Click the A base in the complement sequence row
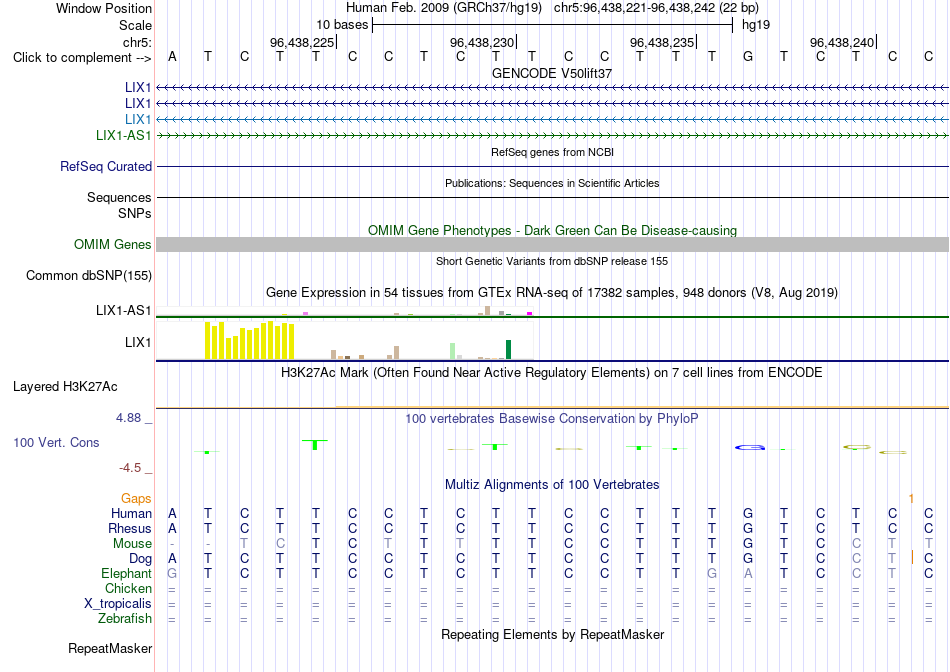 (172, 56)
